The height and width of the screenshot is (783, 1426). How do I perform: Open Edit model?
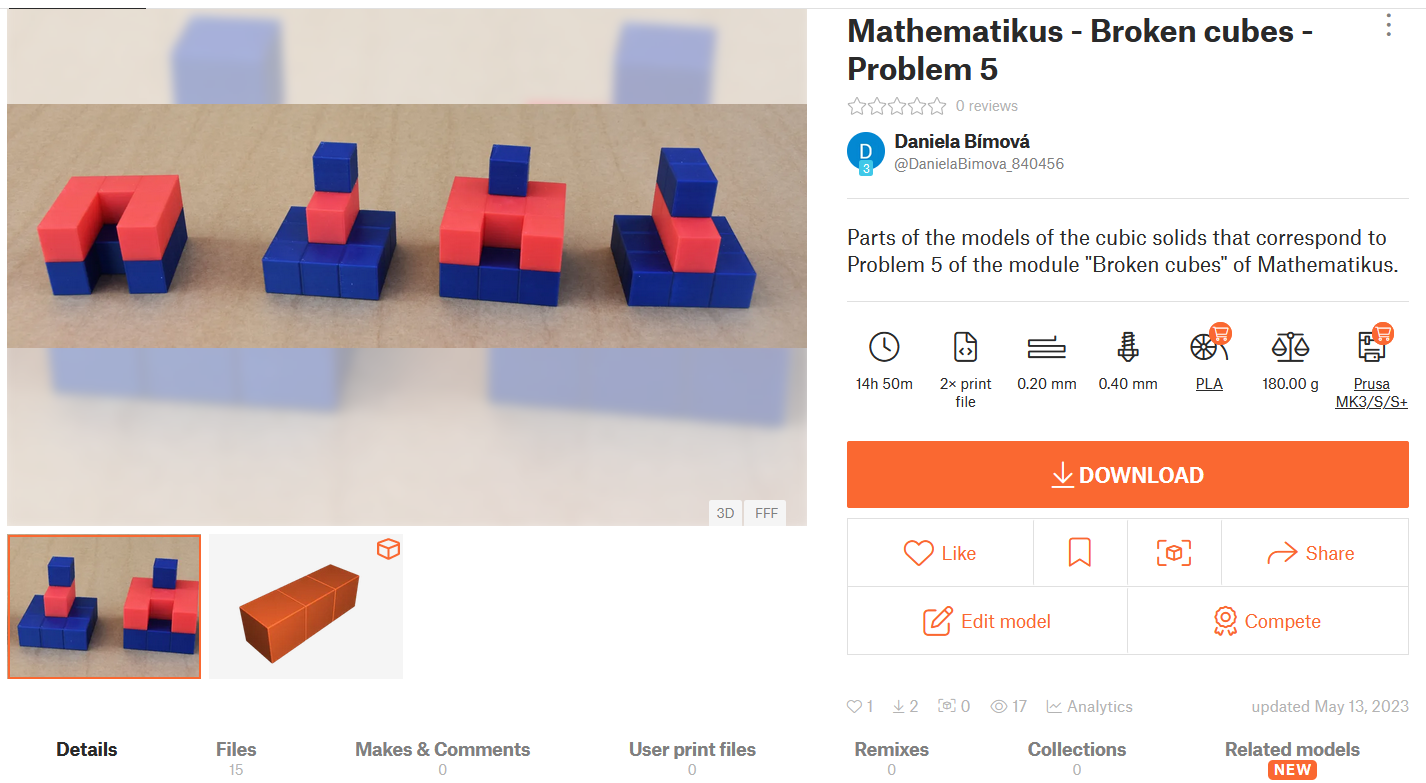pos(987,621)
